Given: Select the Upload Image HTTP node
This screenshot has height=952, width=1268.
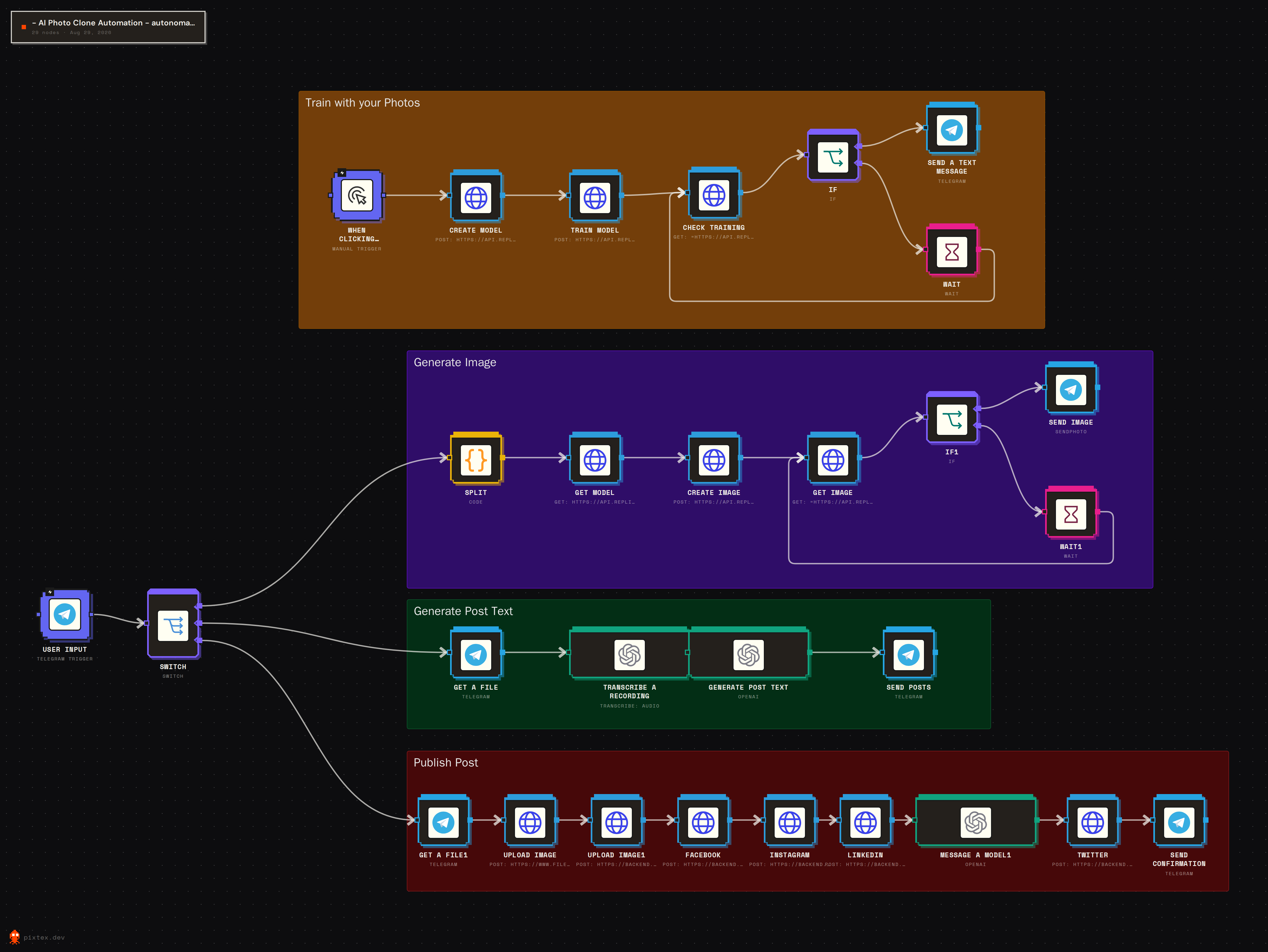Looking at the screenshot, I should (530, 820).
